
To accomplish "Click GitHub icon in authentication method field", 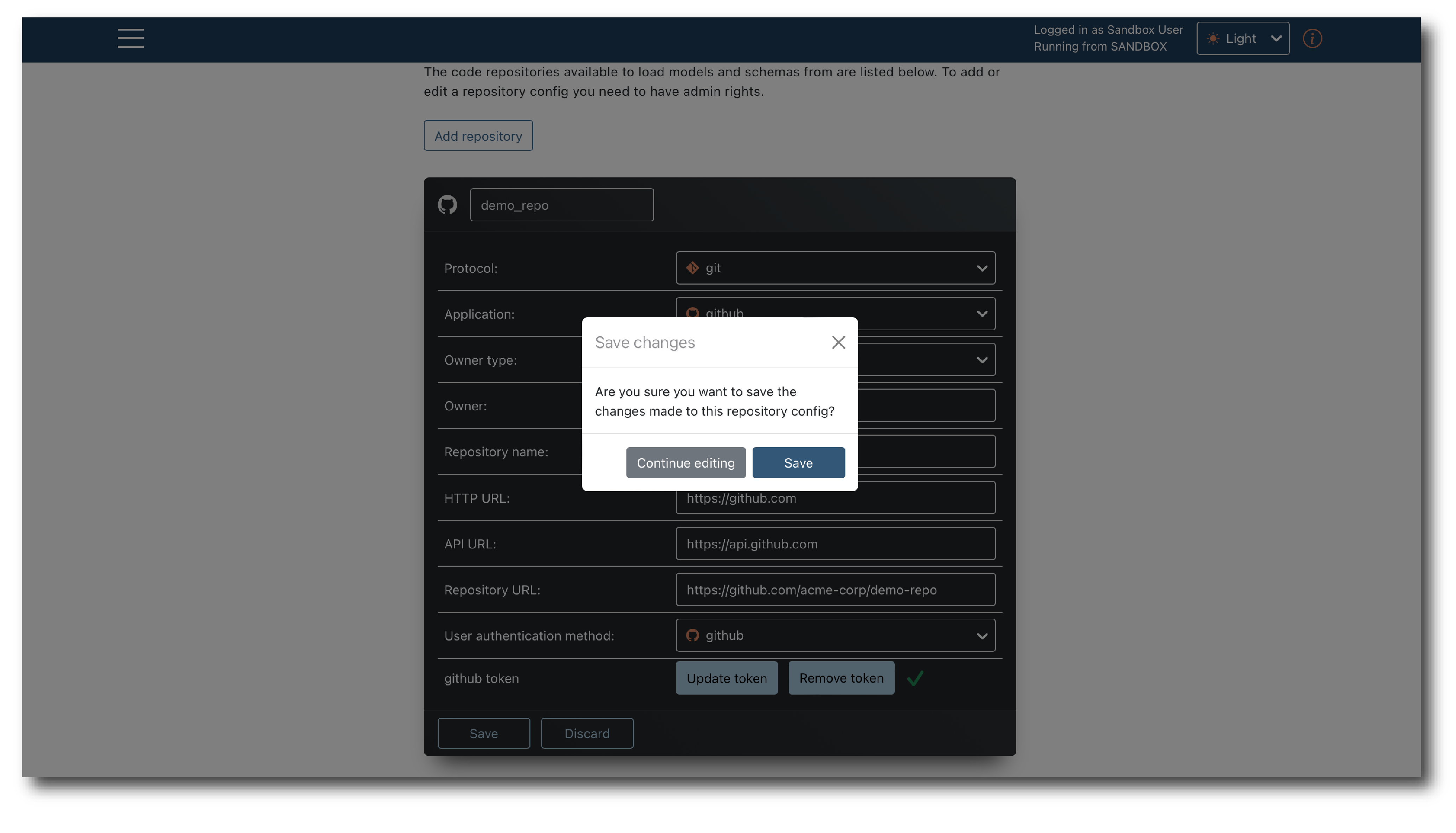I will coord(692,635).
